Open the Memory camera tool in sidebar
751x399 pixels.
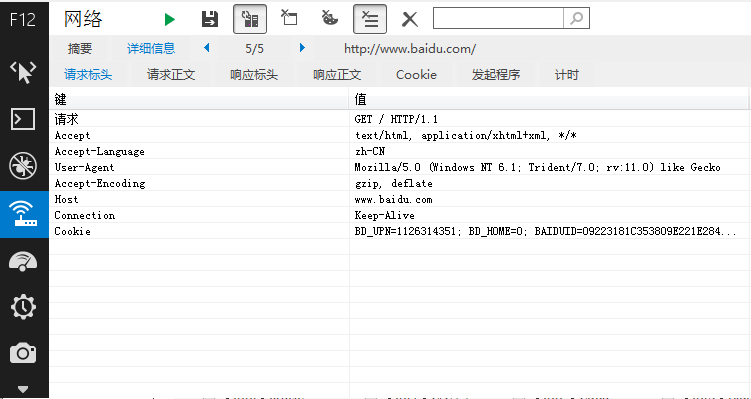tap(23, 354)
